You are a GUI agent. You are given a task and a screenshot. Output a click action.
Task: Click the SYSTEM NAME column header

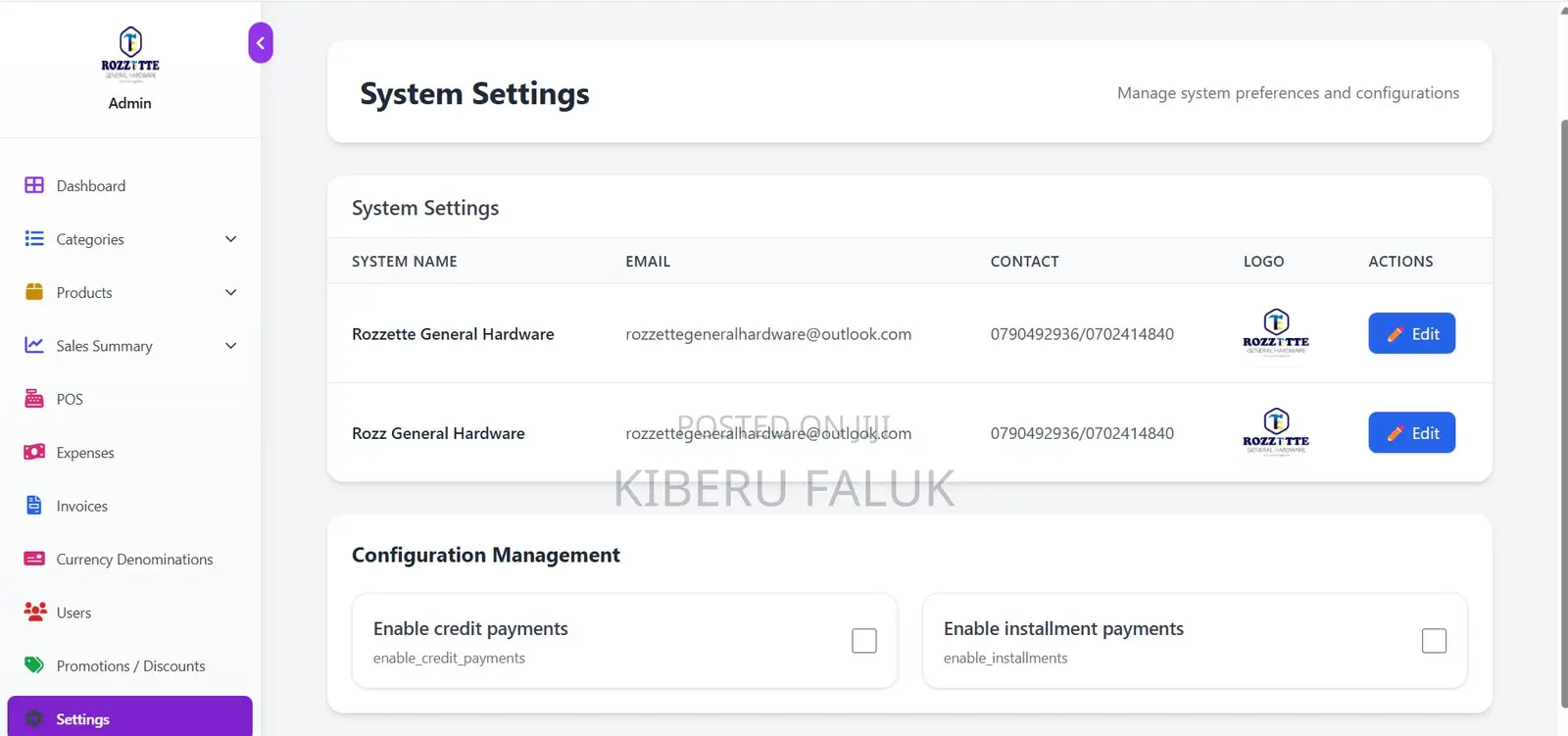(x=405, y=262)
